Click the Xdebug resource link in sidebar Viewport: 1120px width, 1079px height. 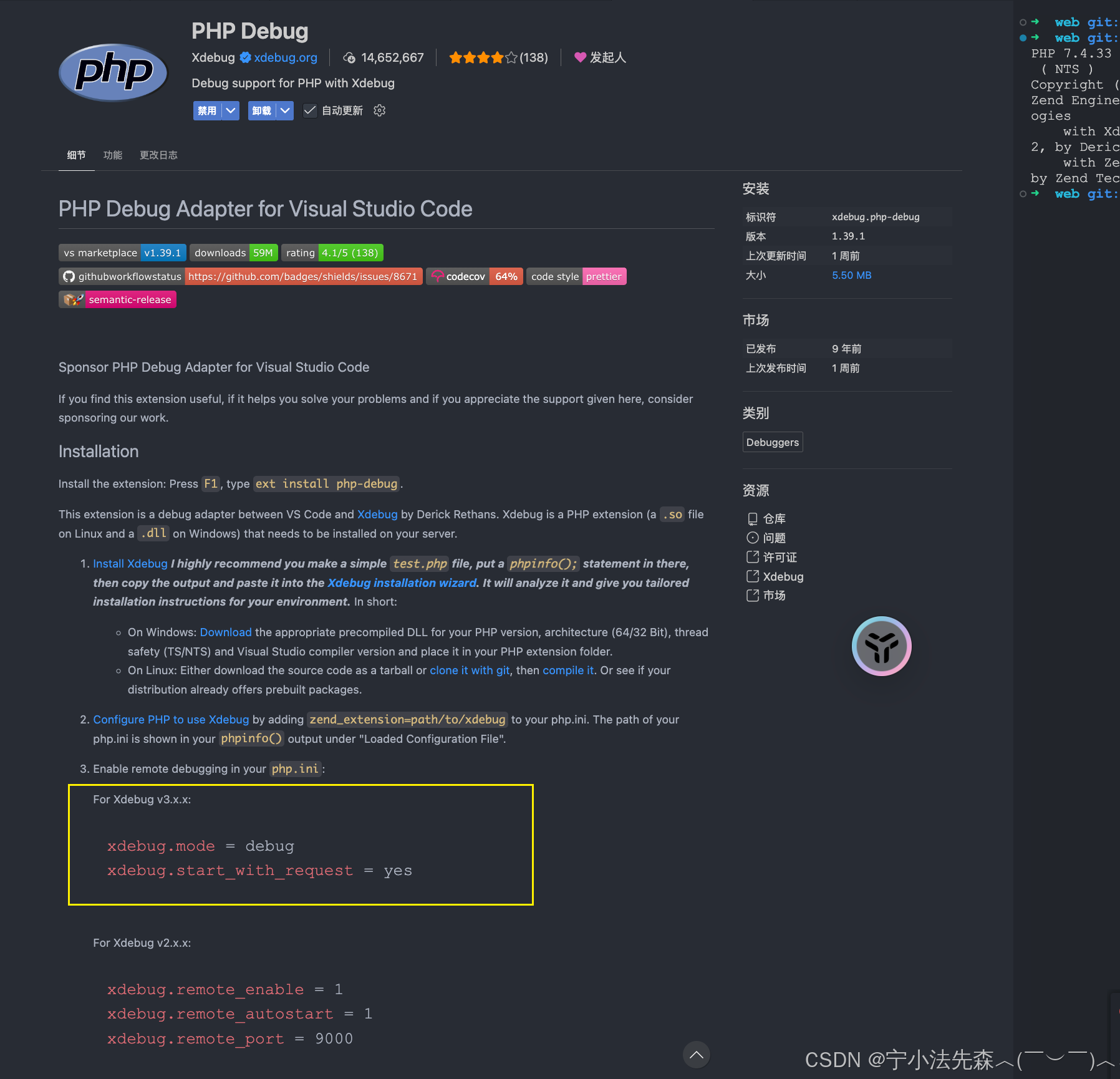coord(783,576)
